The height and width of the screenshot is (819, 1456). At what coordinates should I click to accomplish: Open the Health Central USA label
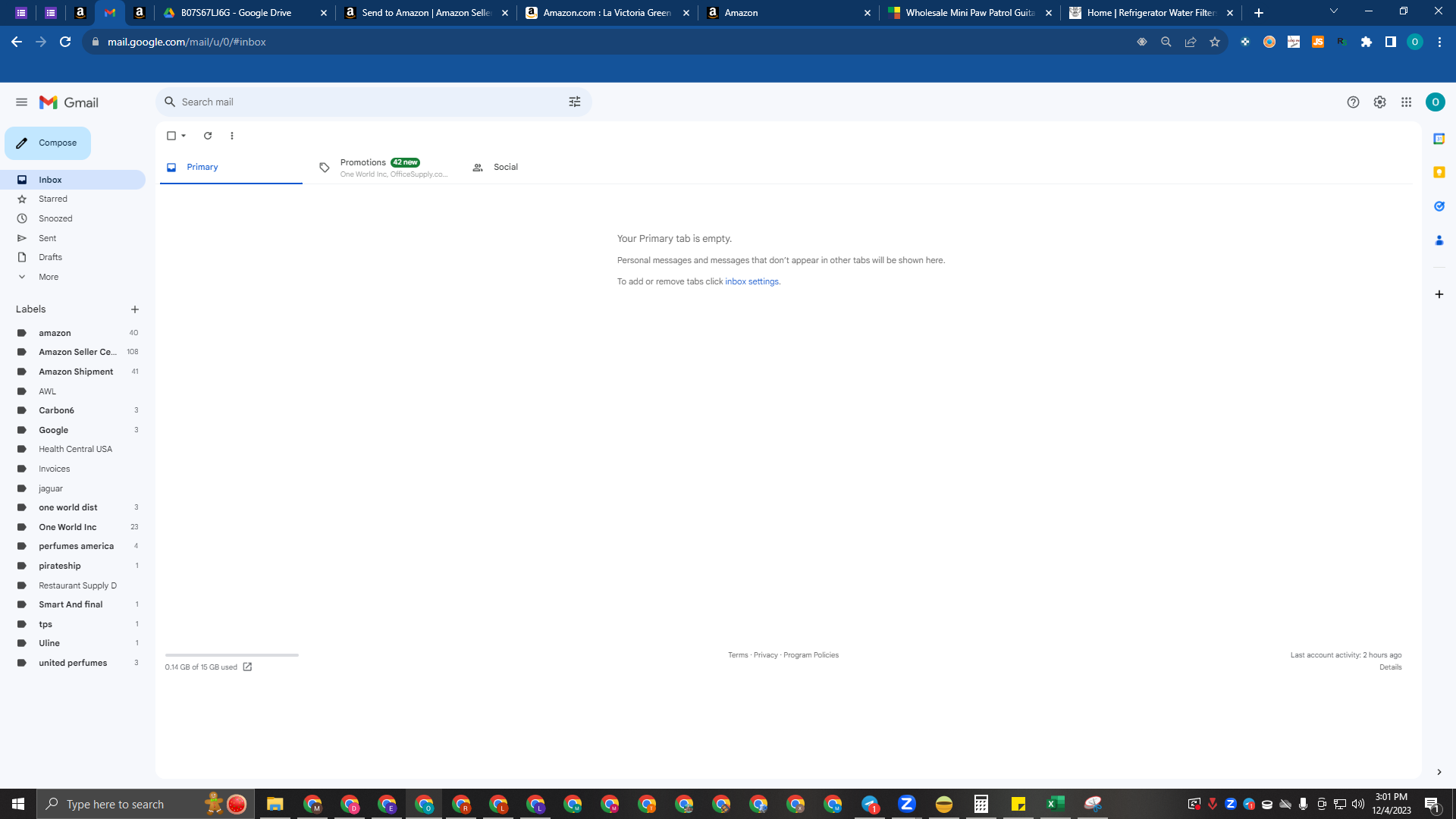click(73, 450)
